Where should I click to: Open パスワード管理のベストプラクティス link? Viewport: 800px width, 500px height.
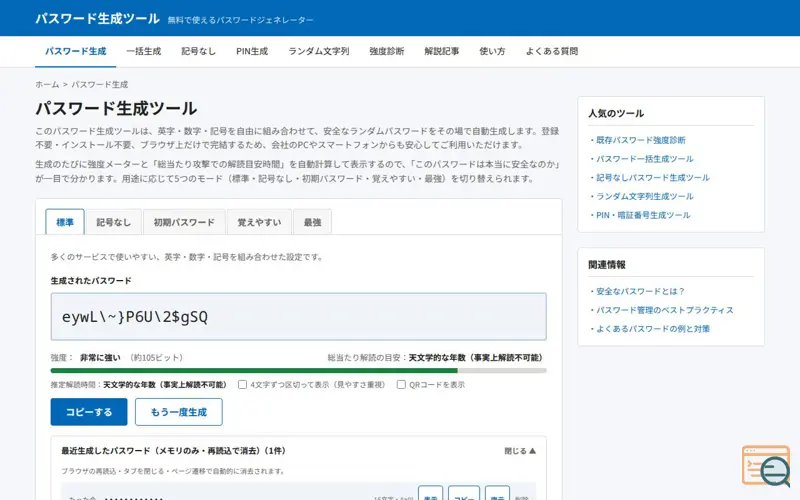click(x=665, y=310)
